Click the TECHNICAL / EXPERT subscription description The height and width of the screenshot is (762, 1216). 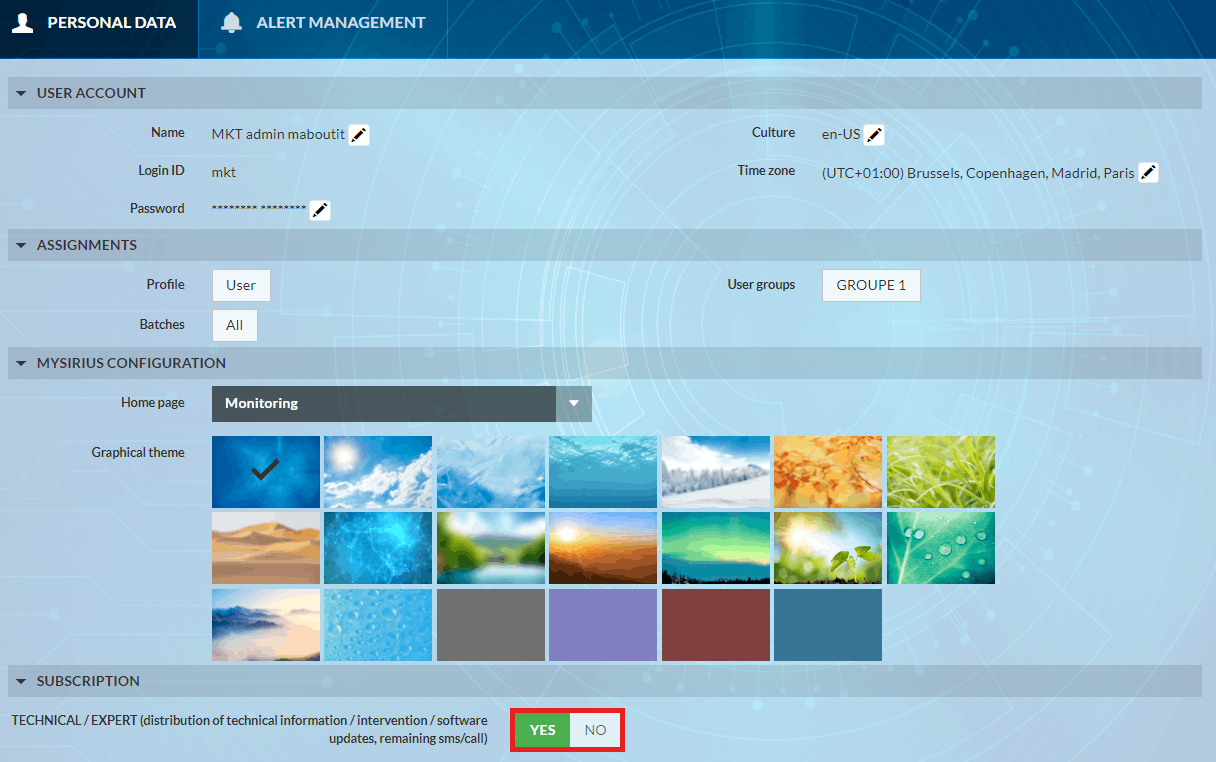[x=249, y=729]
